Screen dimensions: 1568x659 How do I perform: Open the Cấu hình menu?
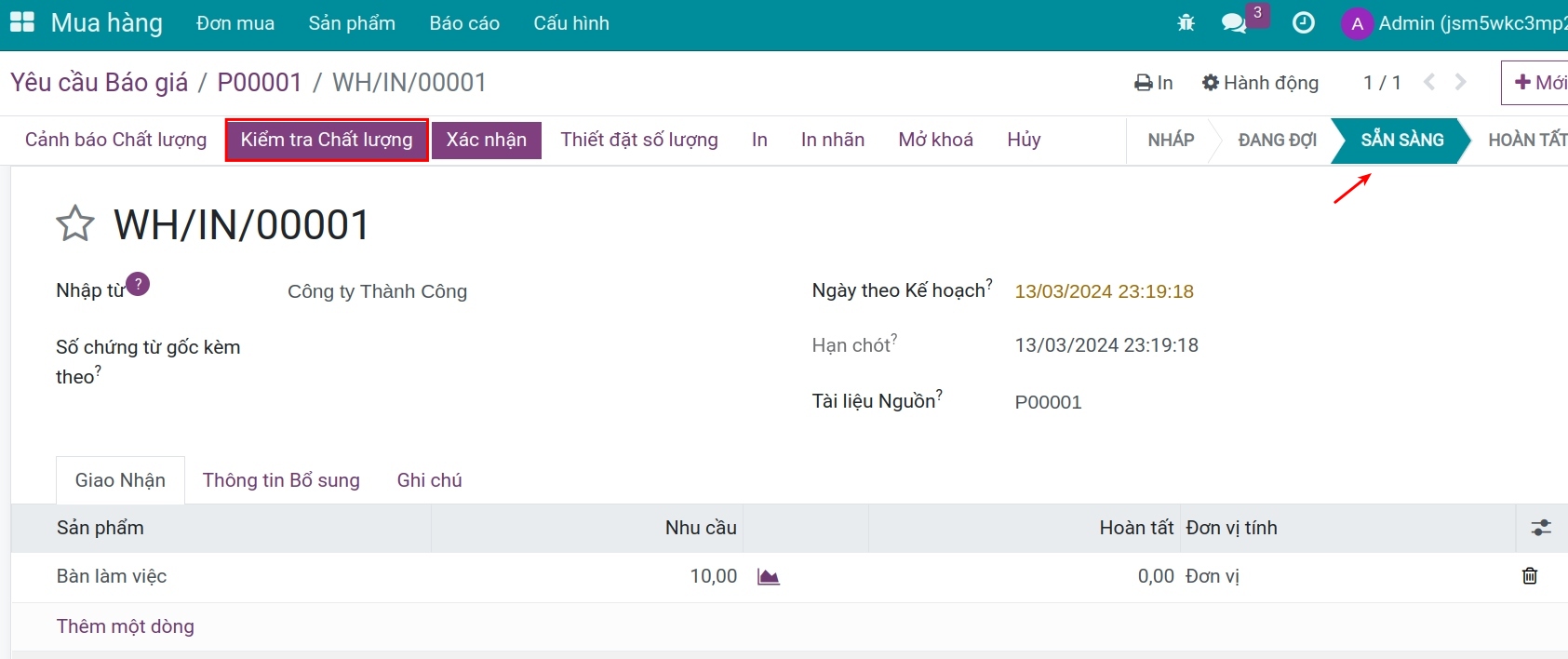tap(571, 23)
